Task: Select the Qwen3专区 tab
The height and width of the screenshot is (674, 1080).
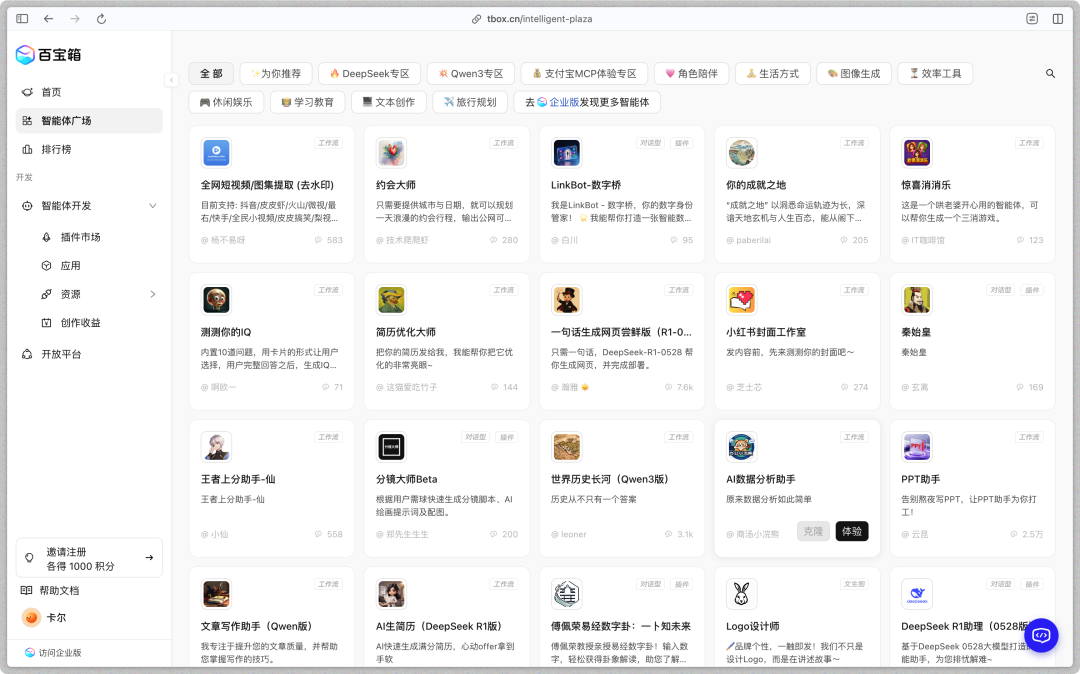Action: (x=471, y=74)
